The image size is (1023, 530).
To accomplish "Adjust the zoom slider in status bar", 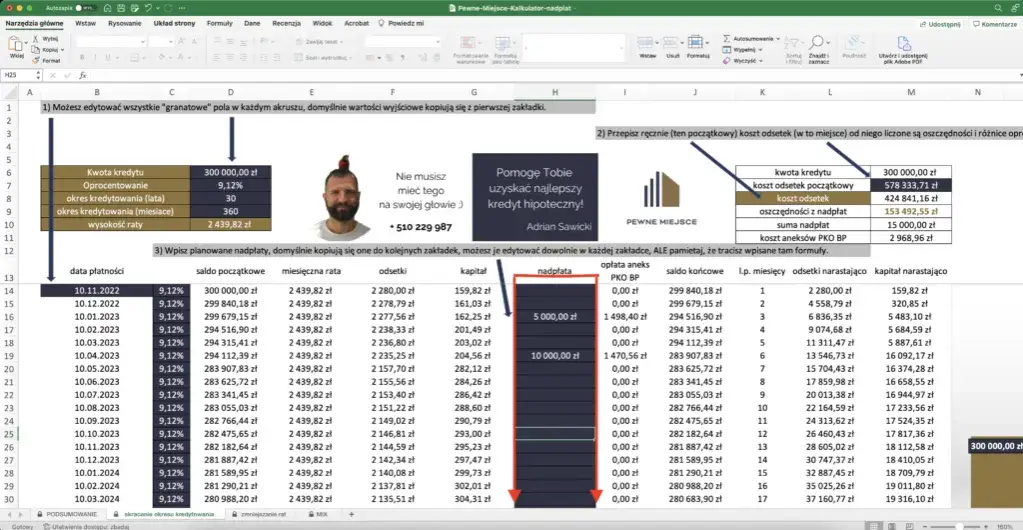I will coord(960,524).
